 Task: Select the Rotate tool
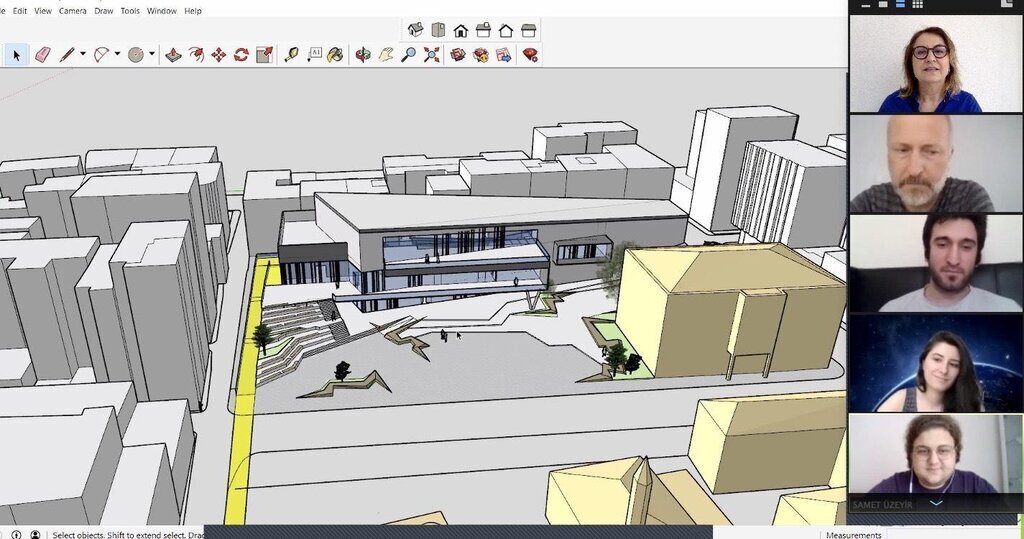tap(241, 55)
